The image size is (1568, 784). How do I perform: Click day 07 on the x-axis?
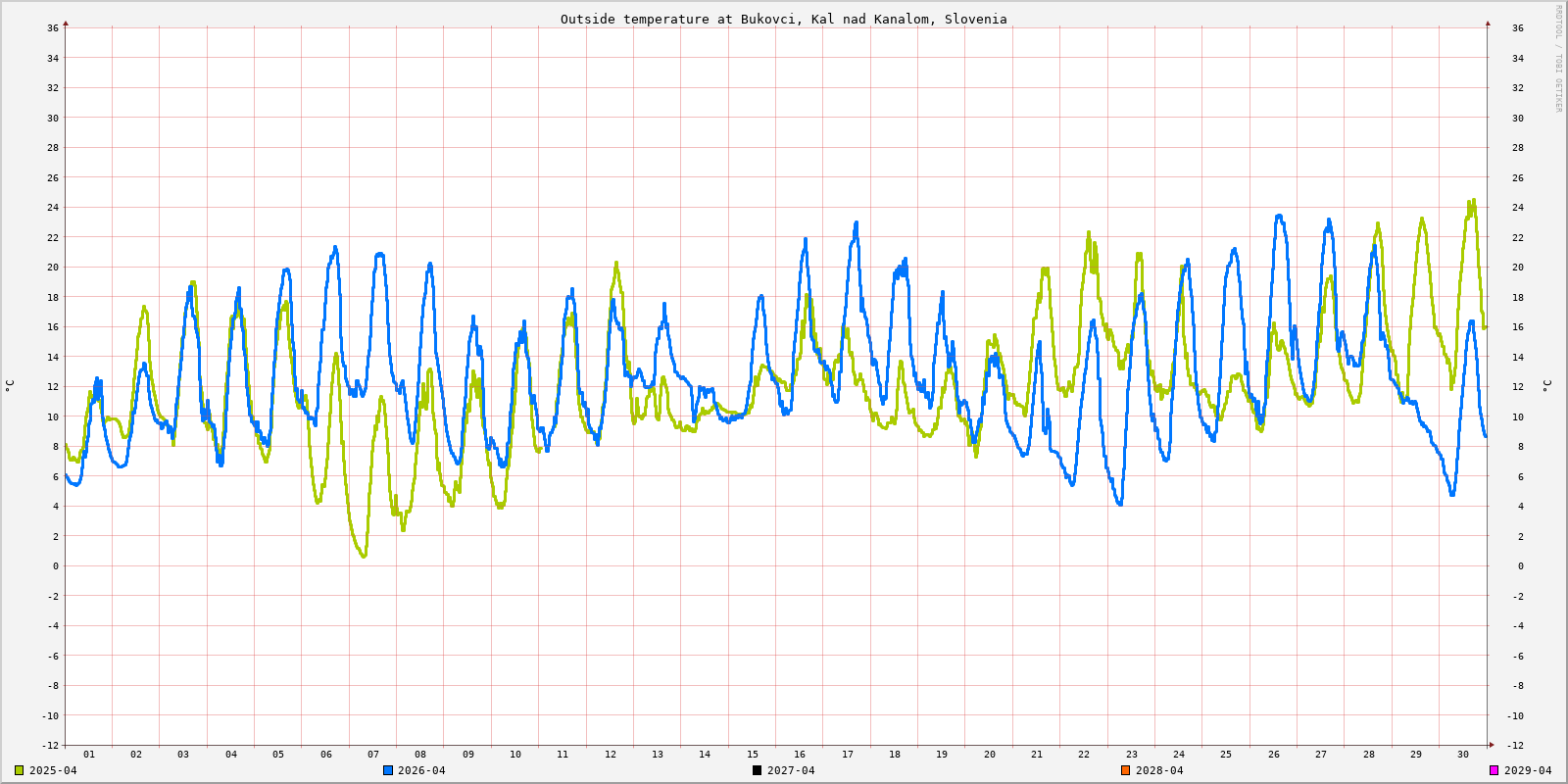tap(373, 754)
